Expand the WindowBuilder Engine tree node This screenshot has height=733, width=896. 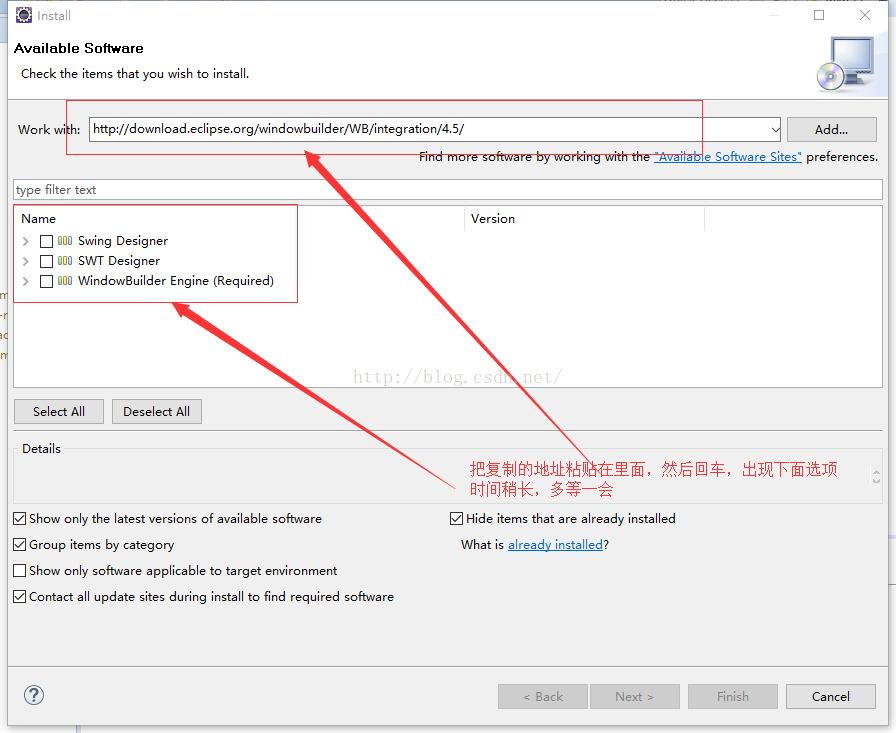point(25,281)
